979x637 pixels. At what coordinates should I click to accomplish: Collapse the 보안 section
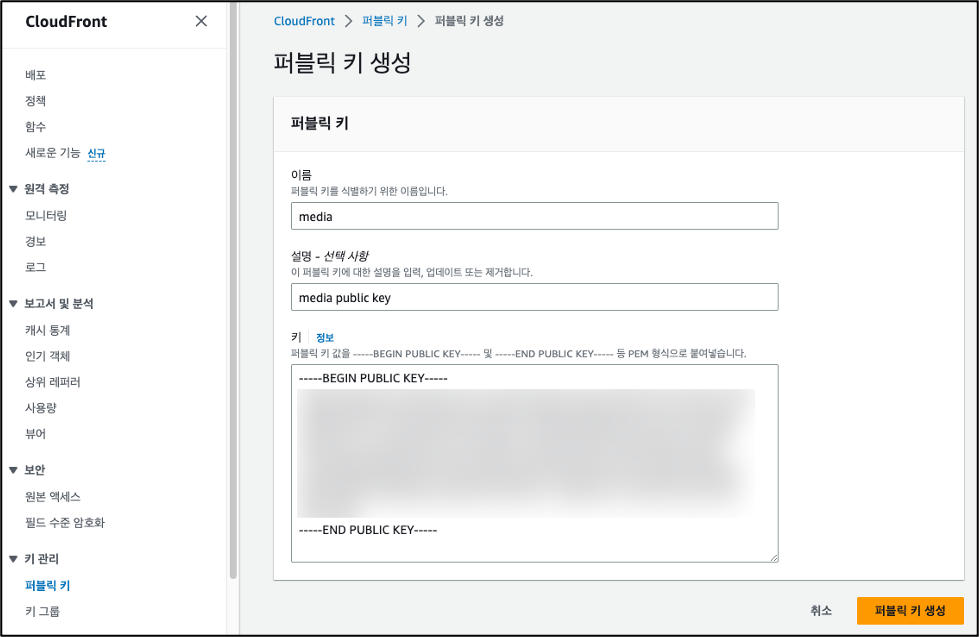[13, 470]
